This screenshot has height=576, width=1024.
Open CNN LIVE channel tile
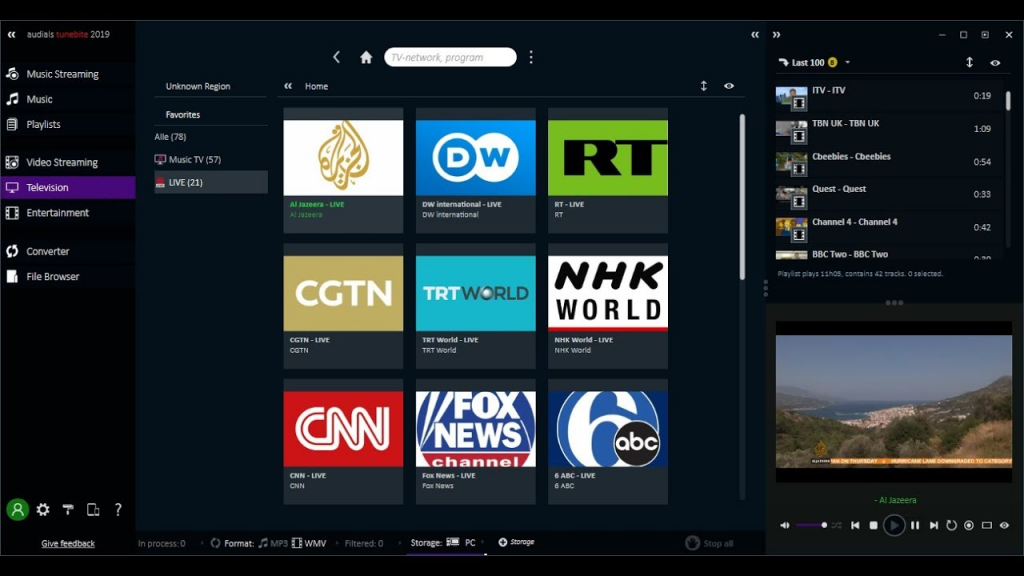point(343,442)
